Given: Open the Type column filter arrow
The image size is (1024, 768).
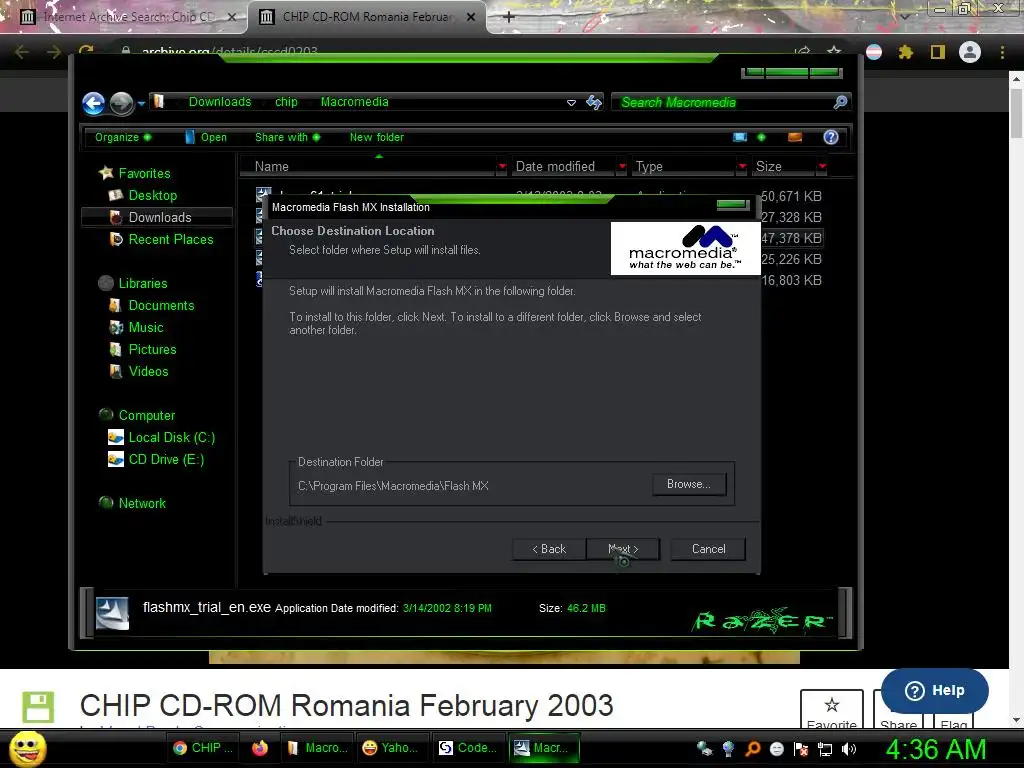Looking at the screenshot, I should pyautogui.click(x=742, y=167).
